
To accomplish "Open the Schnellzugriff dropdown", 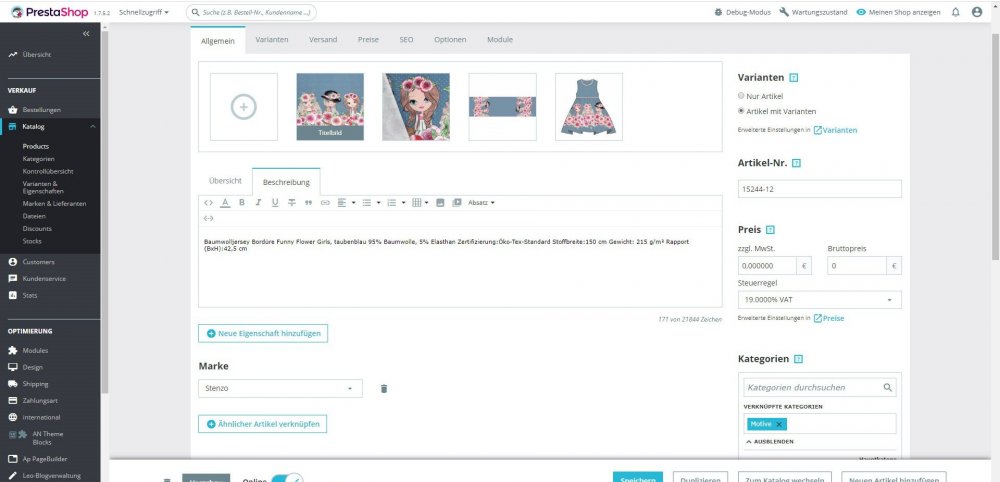I will point(143,12).
